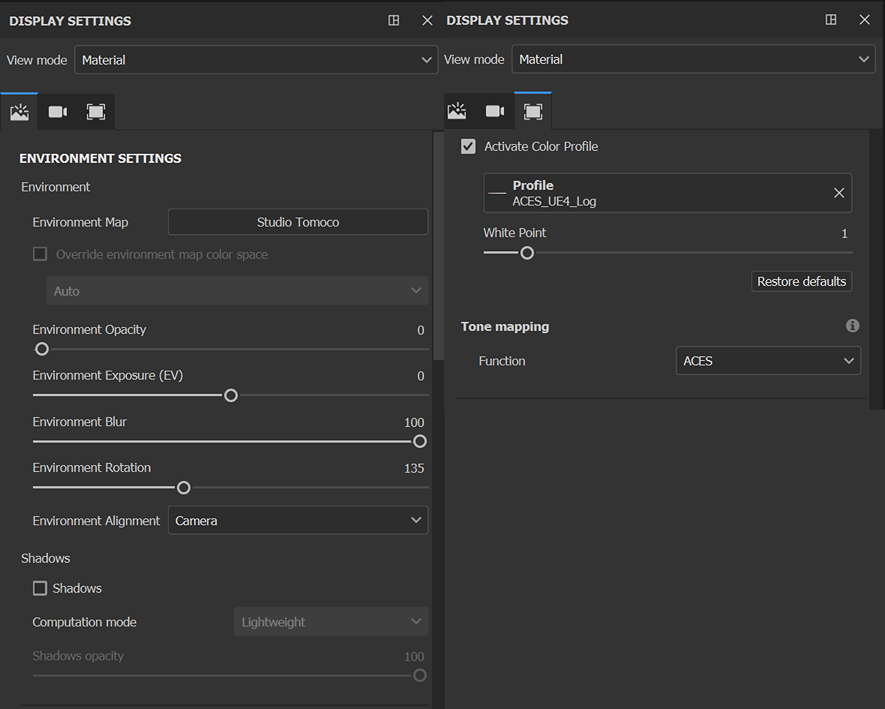Open tone mapping Function ACES dropdown
This screenshot has height=709, width=885.
(767, 361)
